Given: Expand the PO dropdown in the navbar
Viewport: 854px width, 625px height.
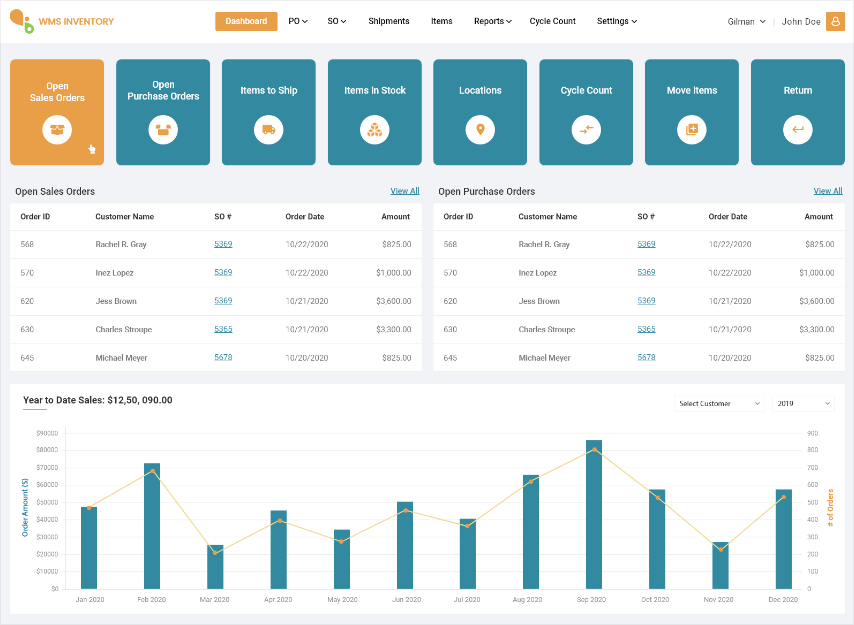Looking at the screenshot, I should [297, 20].
